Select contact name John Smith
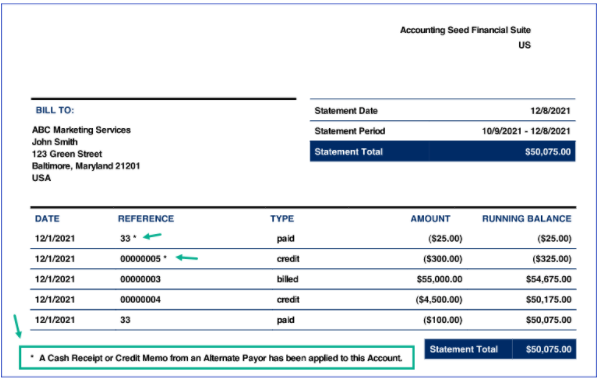This screenshot has width=601, height=381. click(55, 142)
